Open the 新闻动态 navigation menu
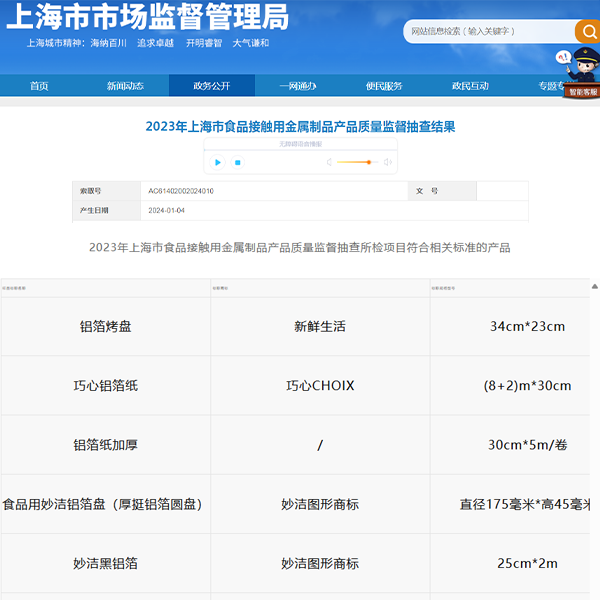 click(125, 86)
